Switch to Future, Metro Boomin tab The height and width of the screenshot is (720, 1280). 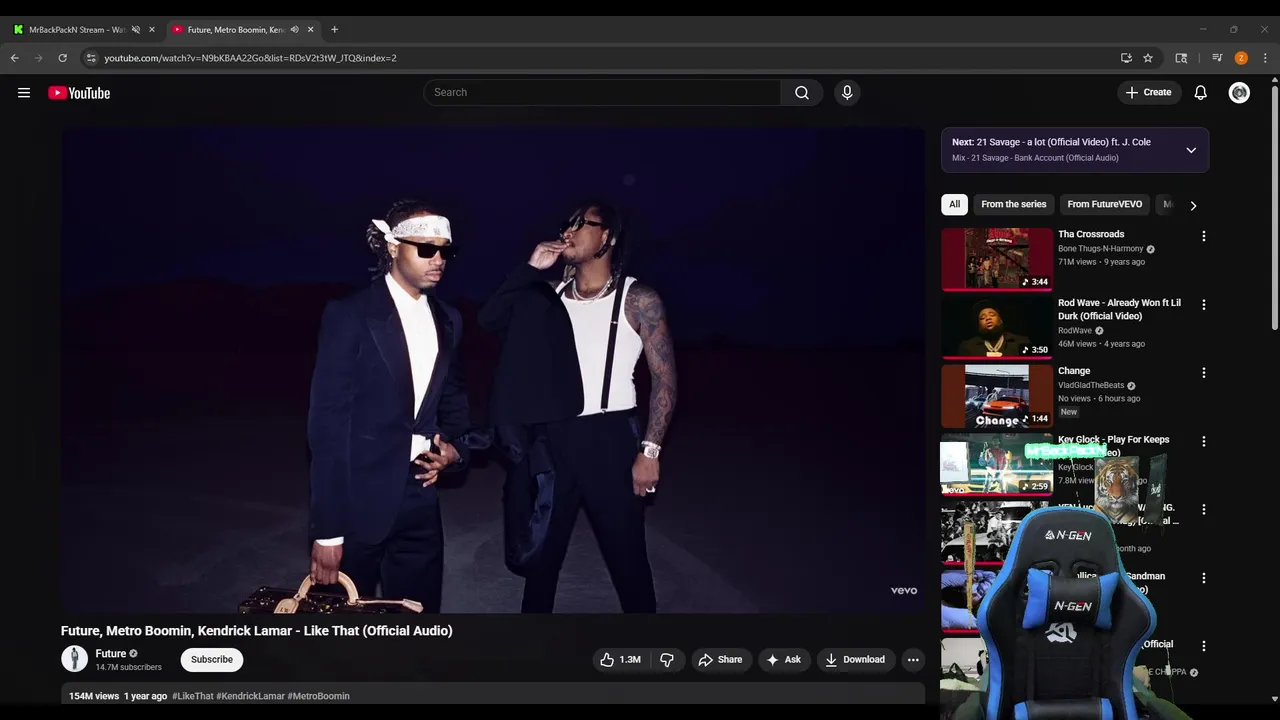[236, 29]
